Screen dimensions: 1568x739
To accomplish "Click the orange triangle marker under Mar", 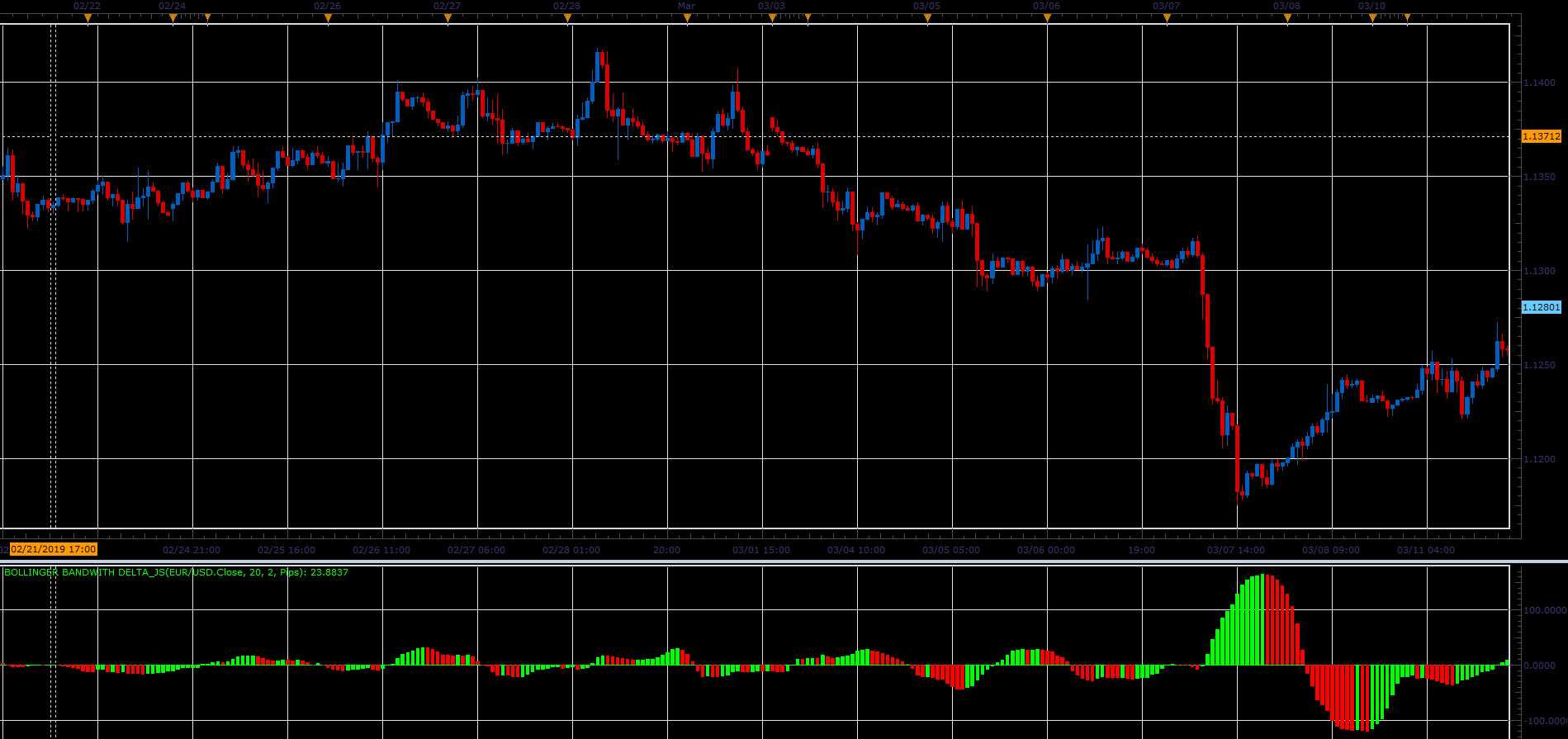I will coord(687,17).
